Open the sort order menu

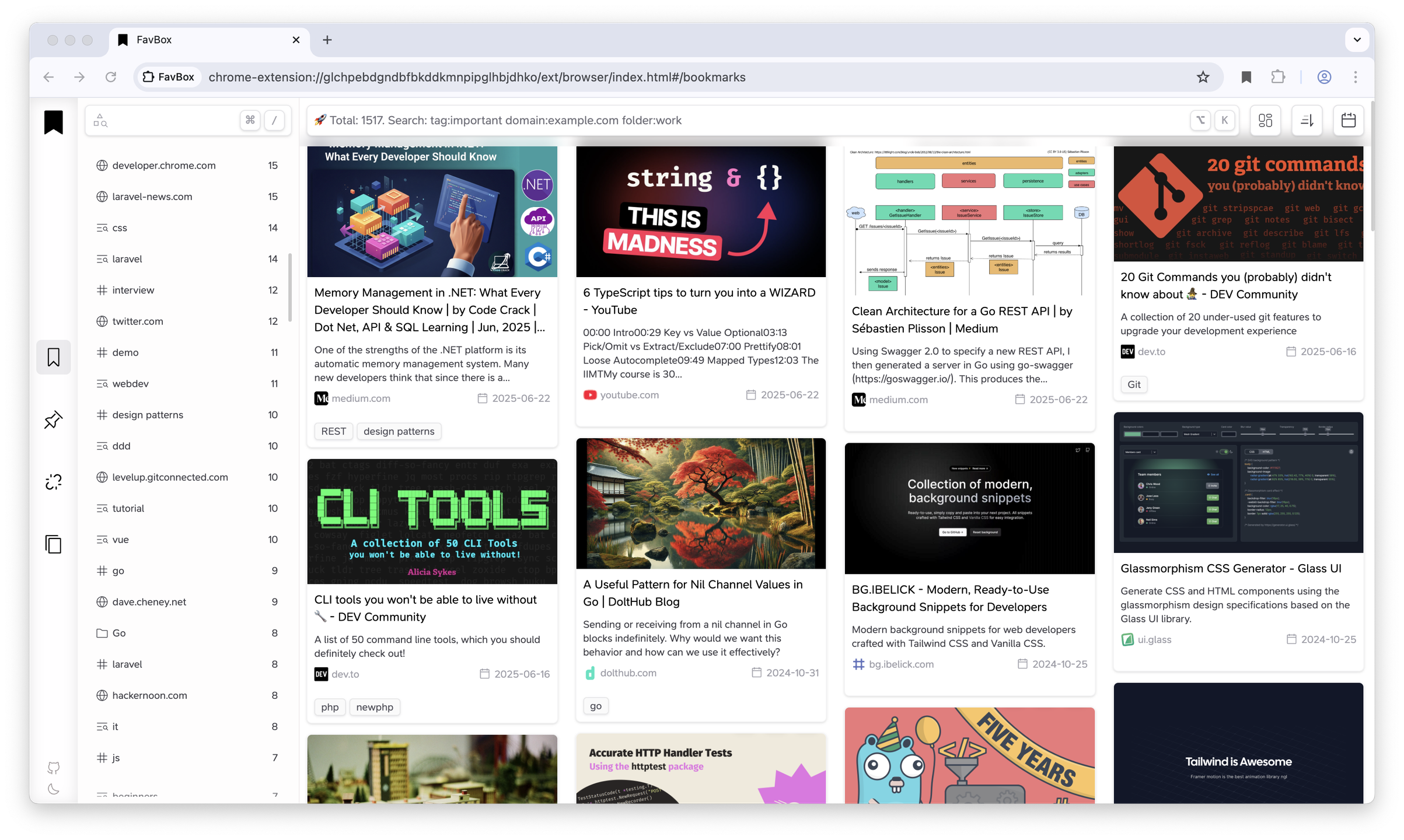[x=1307, y=120]
